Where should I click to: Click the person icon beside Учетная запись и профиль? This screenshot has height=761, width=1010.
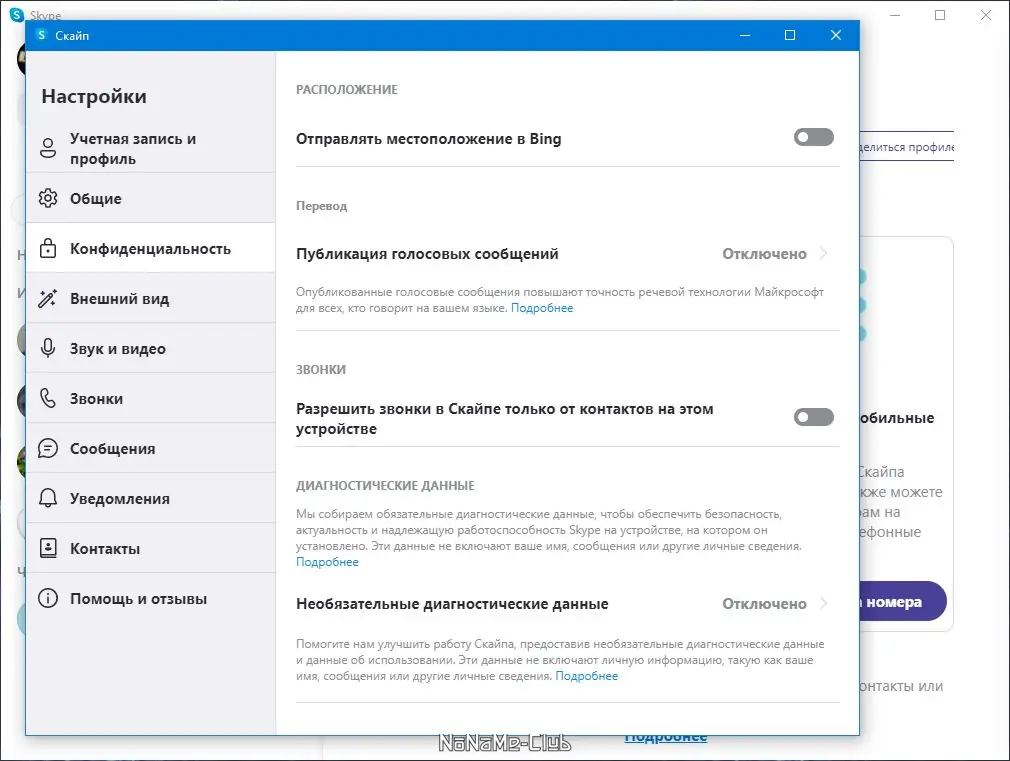(48, 148)
